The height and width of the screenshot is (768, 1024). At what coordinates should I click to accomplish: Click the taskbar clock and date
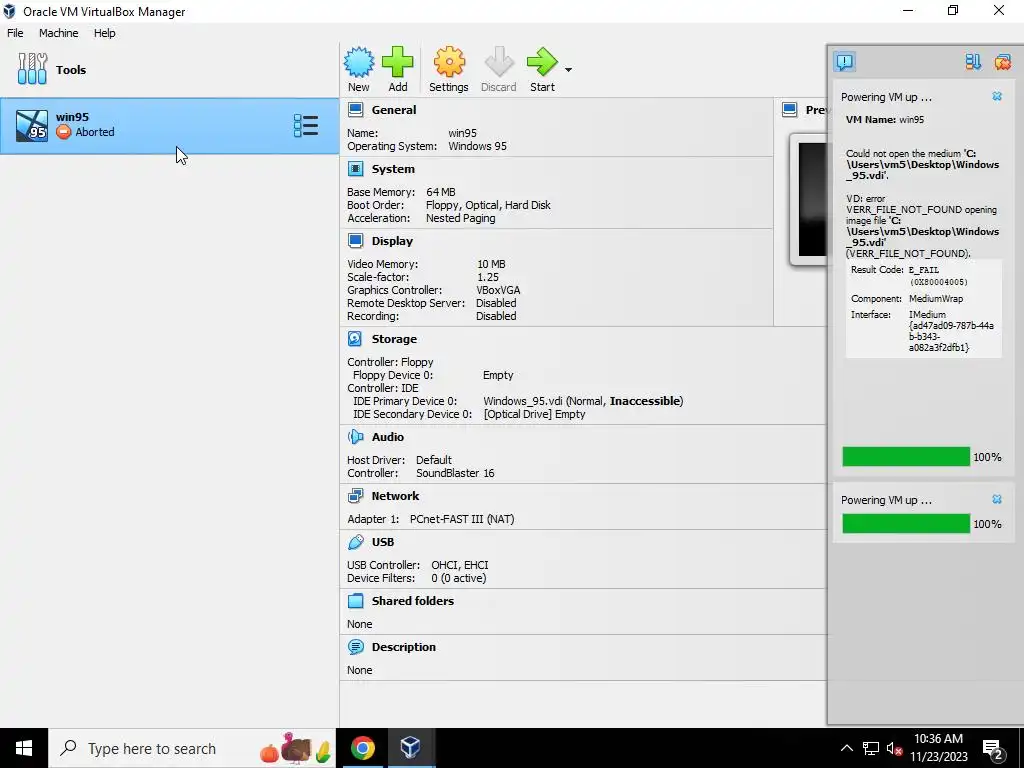(x=938, y=748)
